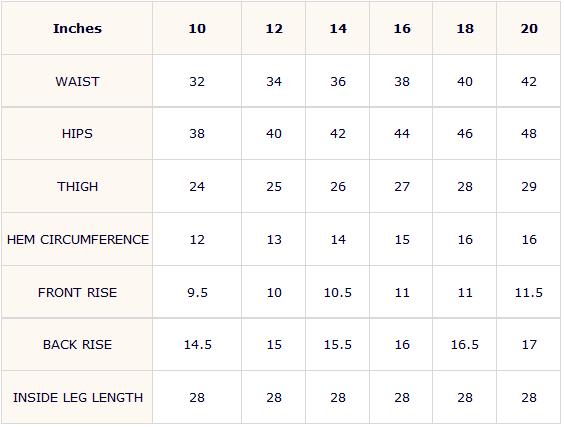Select the size 10 column header
The image size is (564, 427).
coord(197,28)
